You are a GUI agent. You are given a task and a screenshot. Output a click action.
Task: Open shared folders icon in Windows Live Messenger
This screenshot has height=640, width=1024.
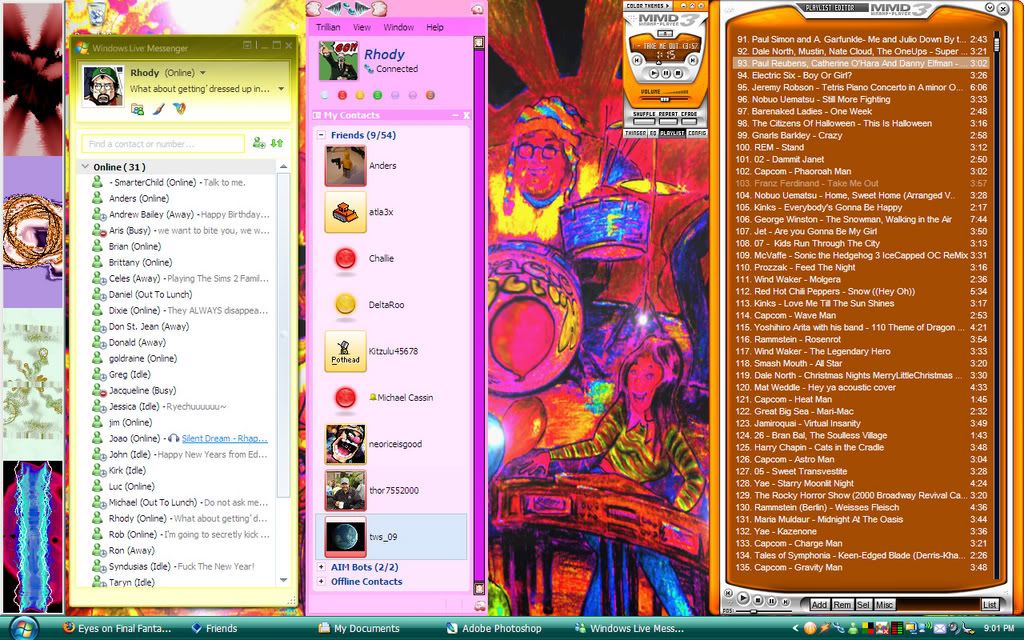[x=137, y=109]
